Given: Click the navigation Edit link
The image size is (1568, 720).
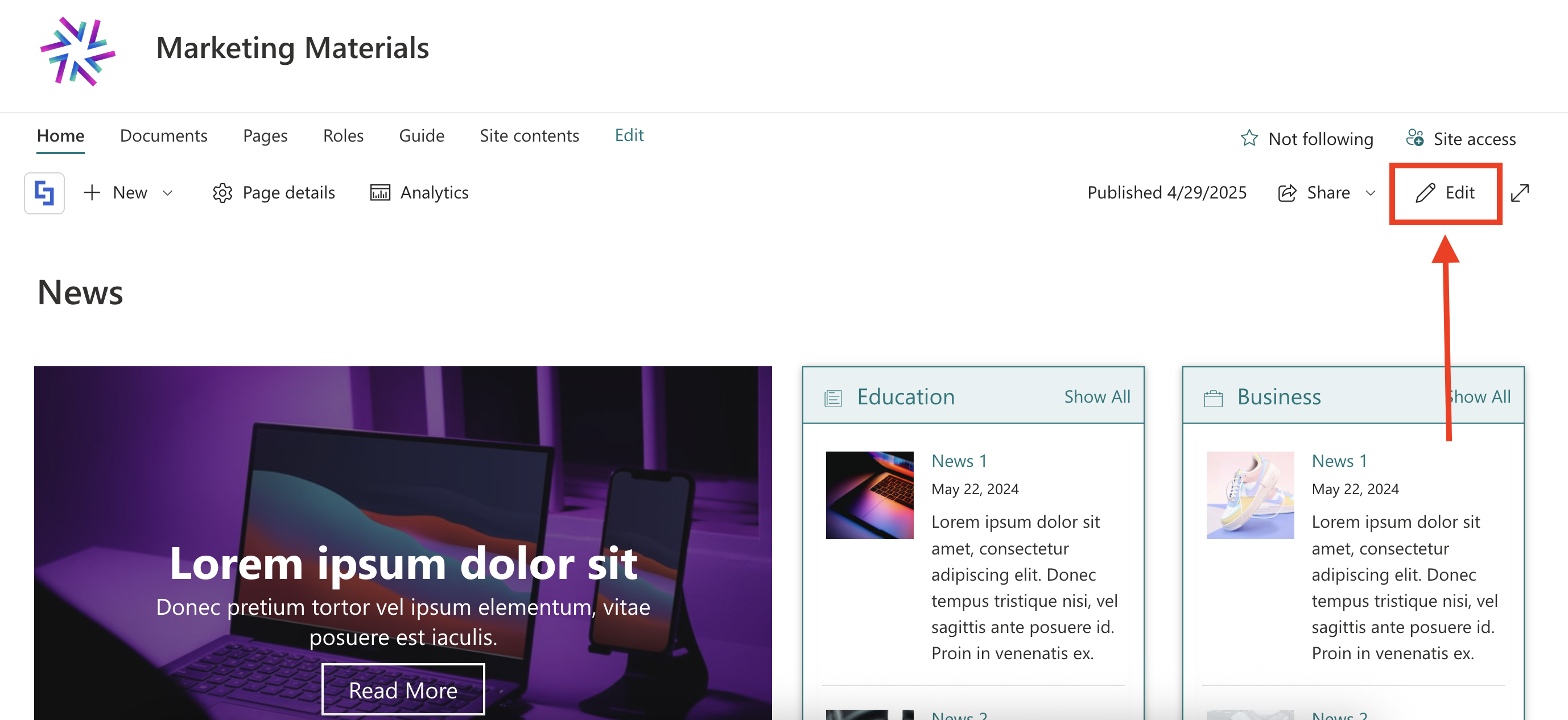Looking at the screenshot, I should tap(629, 135).
